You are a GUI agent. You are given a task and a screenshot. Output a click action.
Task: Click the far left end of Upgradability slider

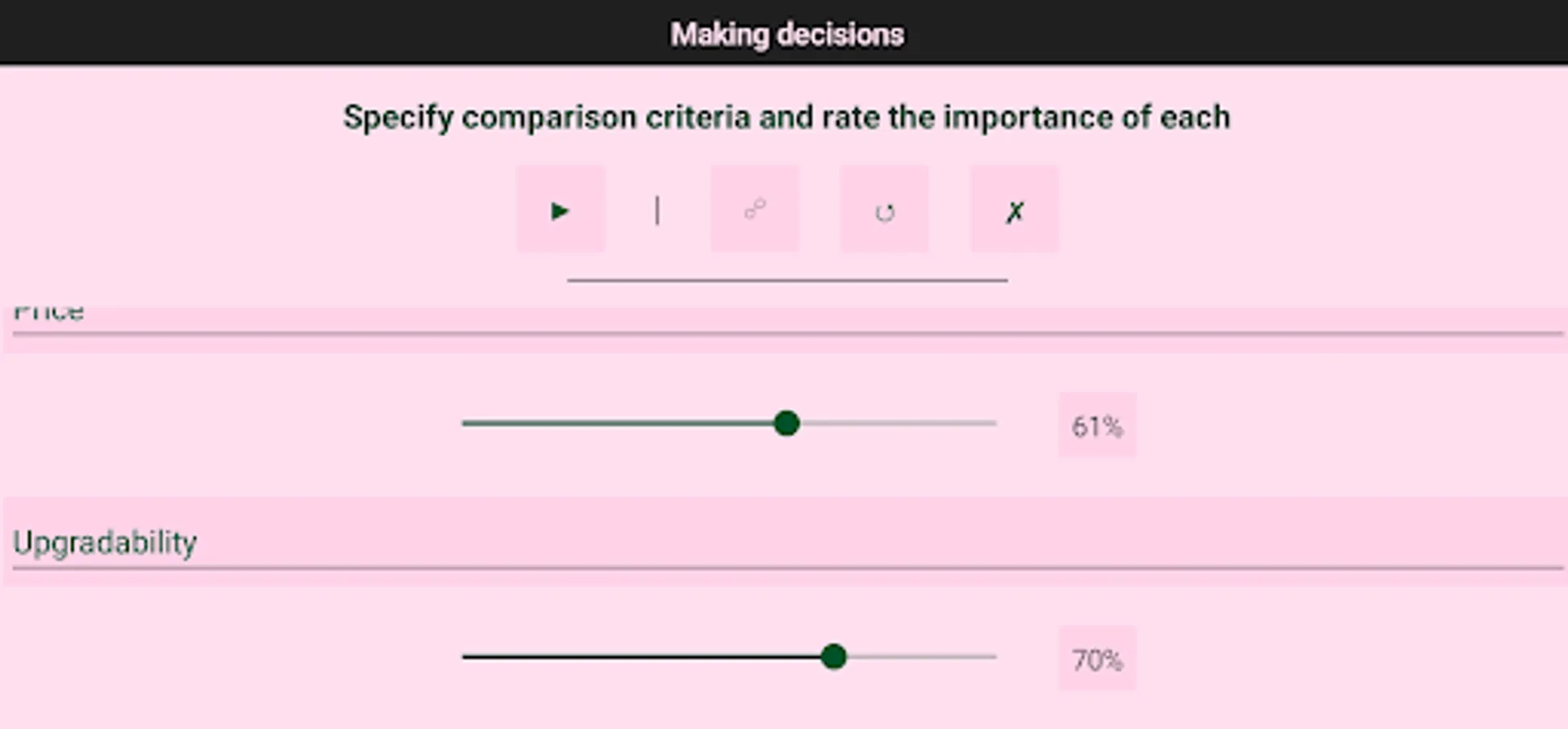(x=465, y=657)
